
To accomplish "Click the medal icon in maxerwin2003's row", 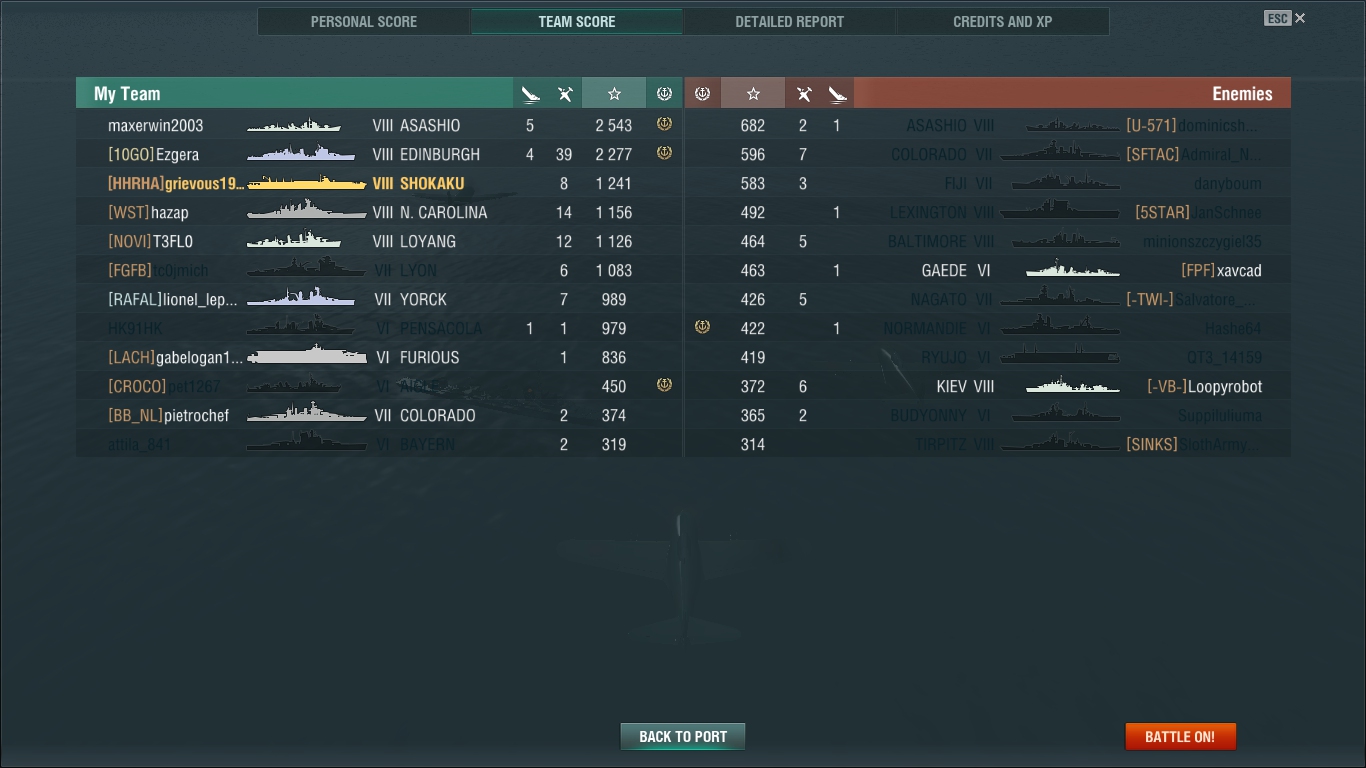I will coord(664,124).
